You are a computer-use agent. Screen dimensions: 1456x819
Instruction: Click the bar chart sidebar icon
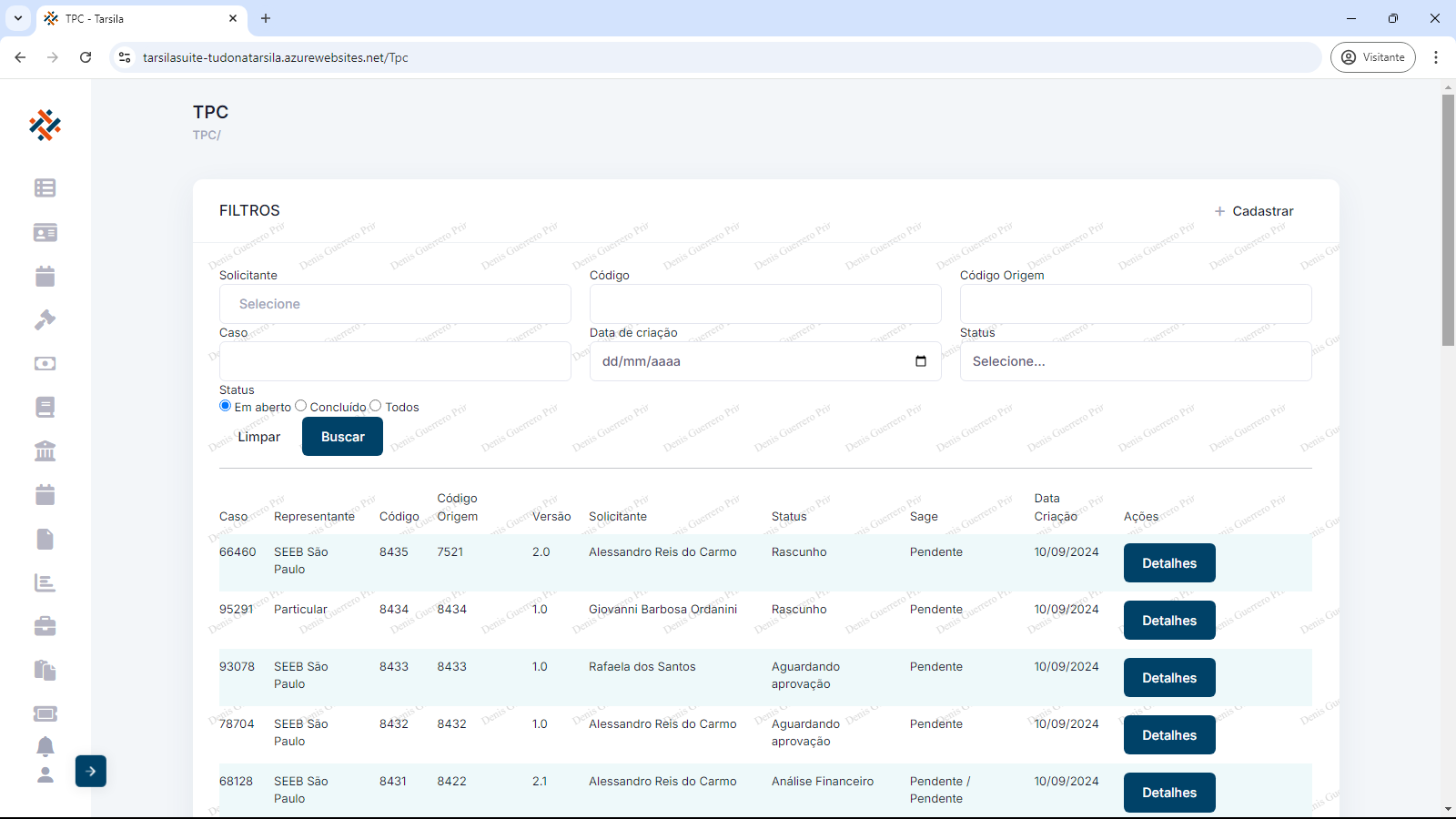tap(45, 582)
